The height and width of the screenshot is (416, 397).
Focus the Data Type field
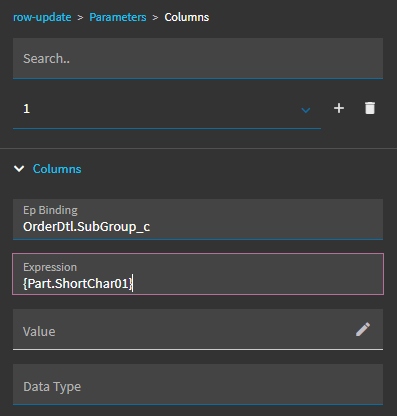[x=198, y=384]
